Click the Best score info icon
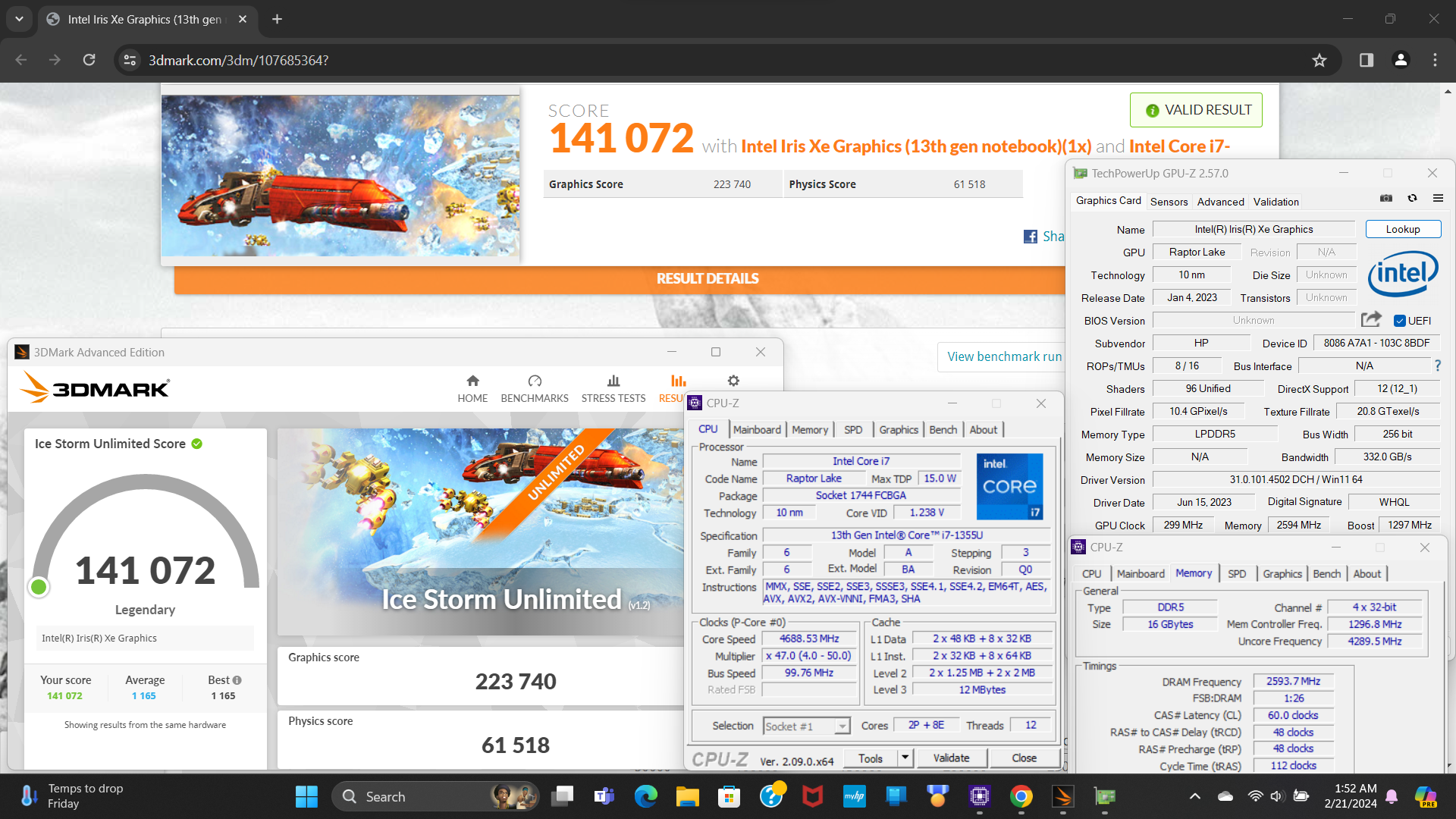Viewport: 1456px width, 819px height. (x=237, y=680)
